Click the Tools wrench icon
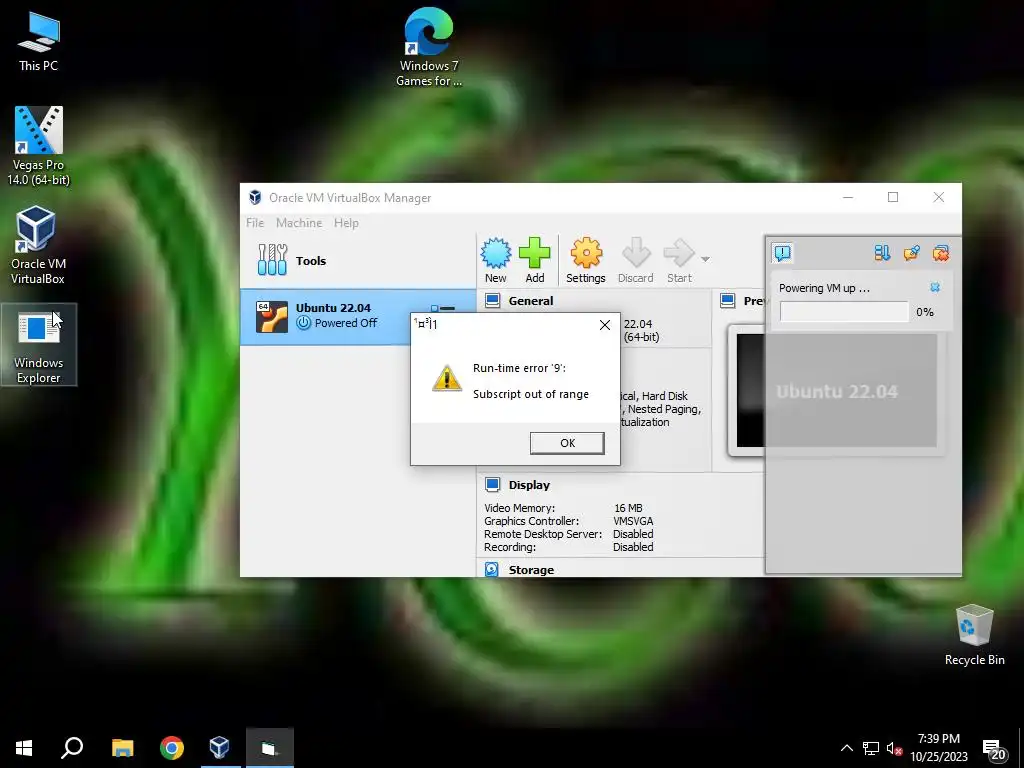 tap(272, 260)
